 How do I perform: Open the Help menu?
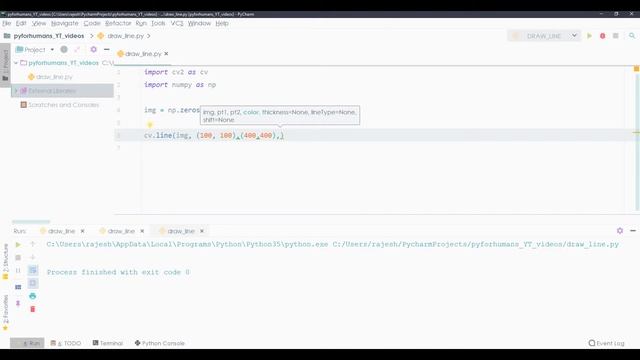coord(222,23)
